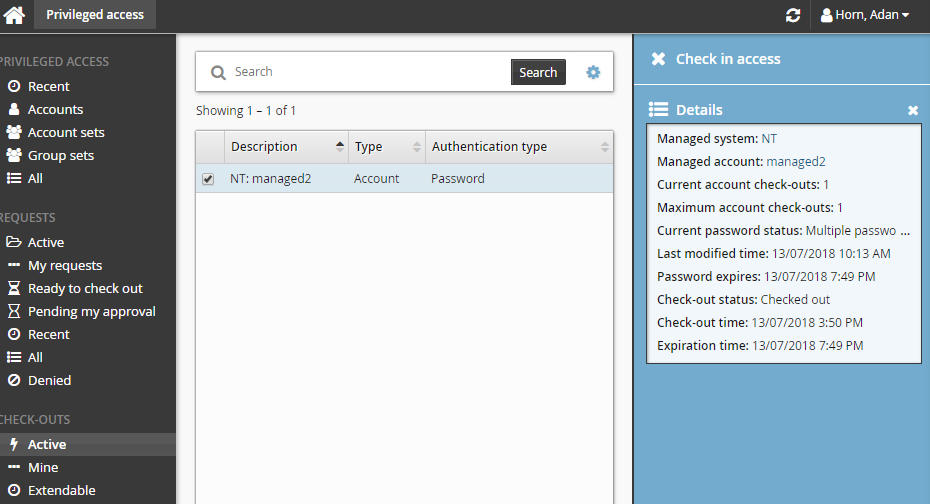The height and width of the screenshot is (504, 930).
Task: Select the Privileged access tab
Action: pyautogui.click(x=95, y=15)
